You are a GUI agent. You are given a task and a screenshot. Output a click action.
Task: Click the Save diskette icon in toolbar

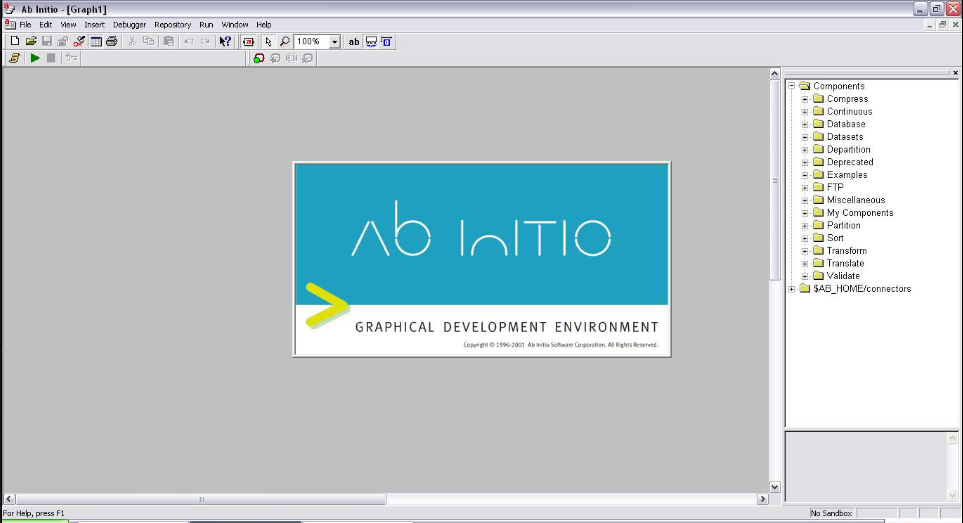(47, 41)
